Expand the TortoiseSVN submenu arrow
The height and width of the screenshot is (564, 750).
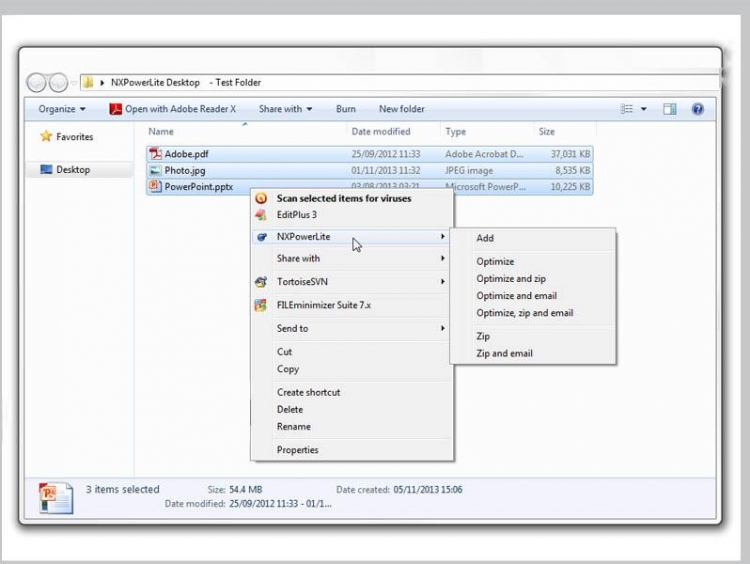click(x=442, y=282)
